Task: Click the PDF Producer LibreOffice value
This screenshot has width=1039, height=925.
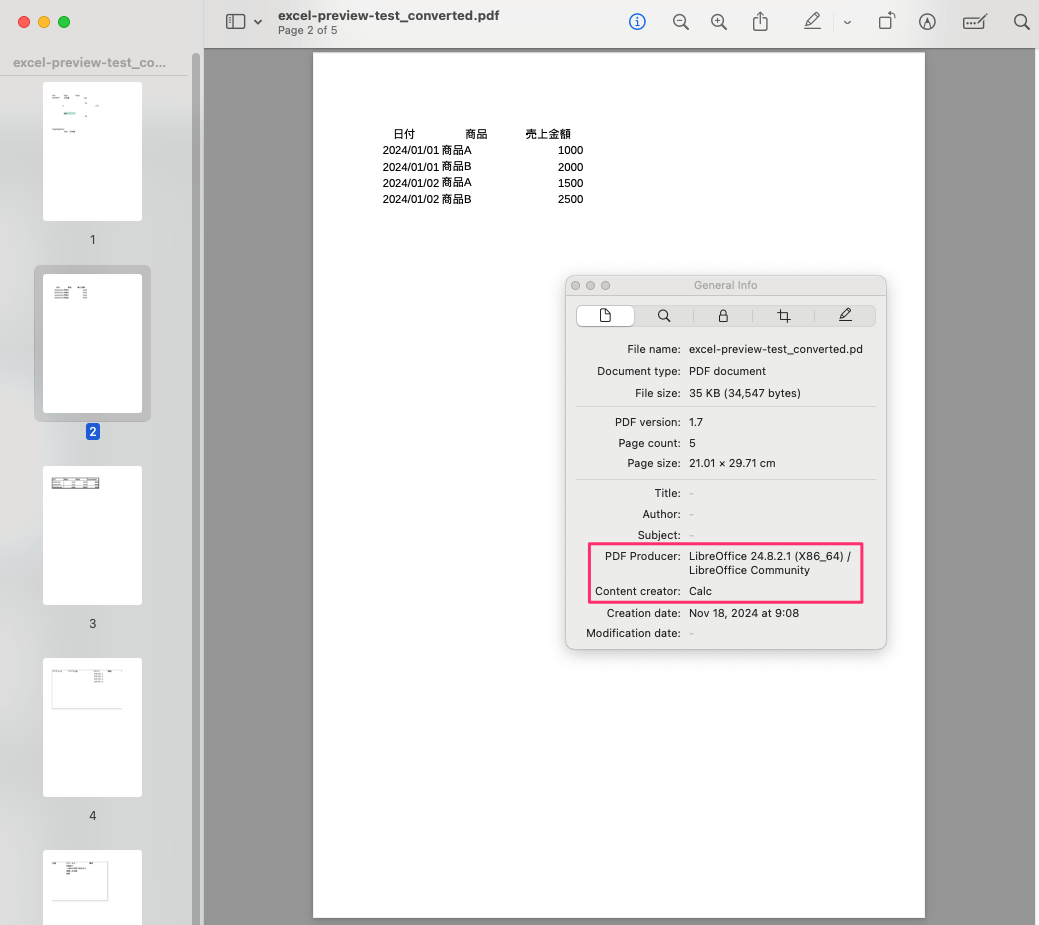Action: 769,563
